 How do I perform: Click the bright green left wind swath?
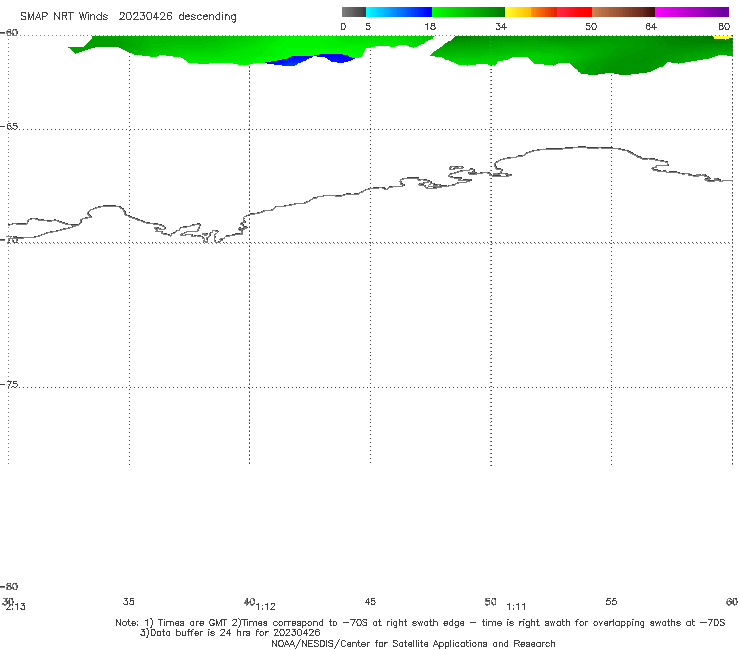(x=250, y=50)
